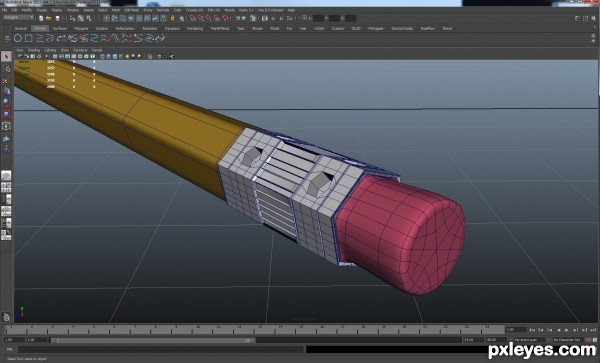Toggle textured display in panel toolbar
600x363 pixels.
[x=121, y=56]
